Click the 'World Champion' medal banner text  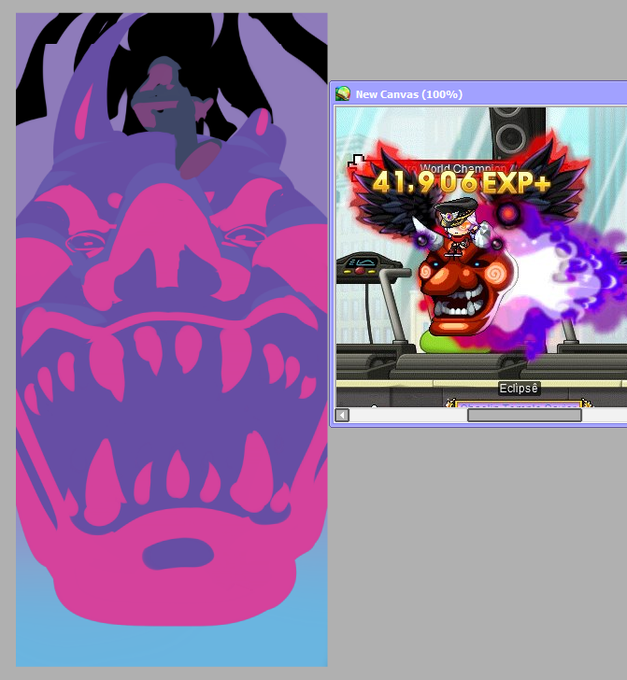point(462,168)
